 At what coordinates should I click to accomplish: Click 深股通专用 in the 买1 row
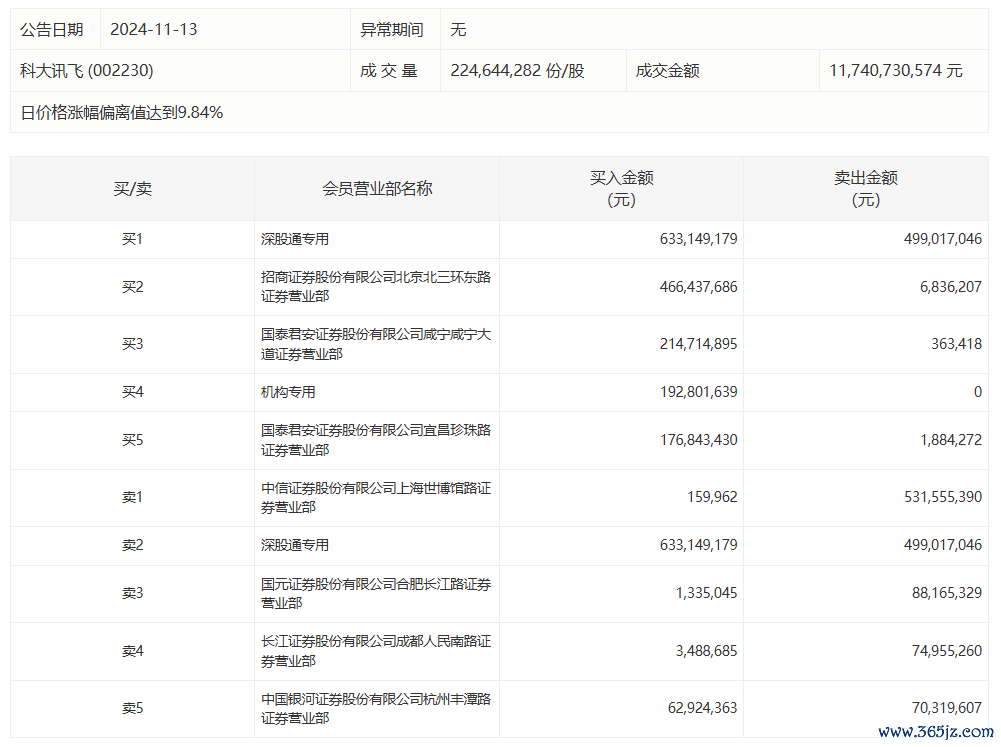pyautogui.click(x=295, y=239)
